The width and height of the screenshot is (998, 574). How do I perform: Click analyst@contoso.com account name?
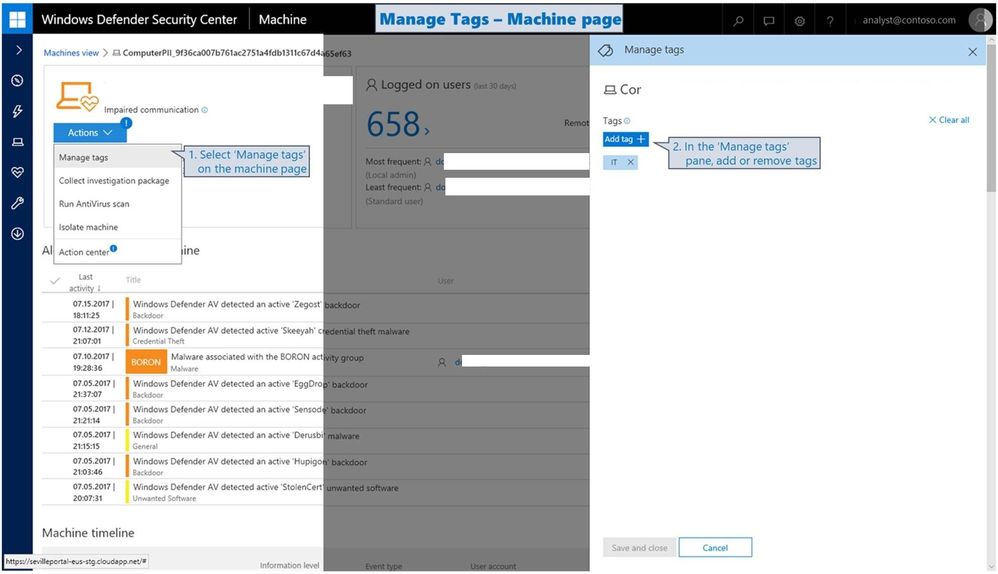point(909,20)
